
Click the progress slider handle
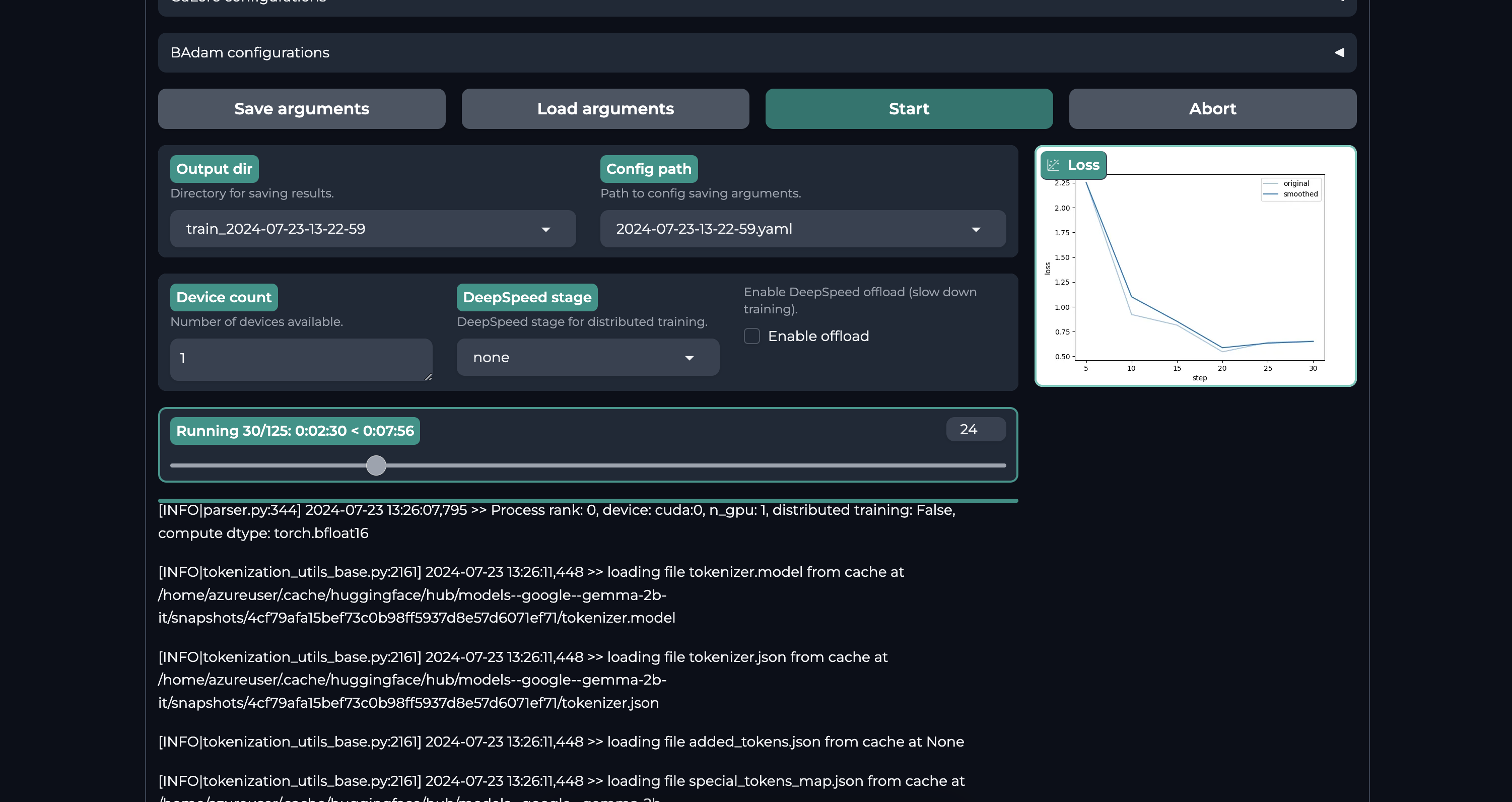click(x=376, y=465)
